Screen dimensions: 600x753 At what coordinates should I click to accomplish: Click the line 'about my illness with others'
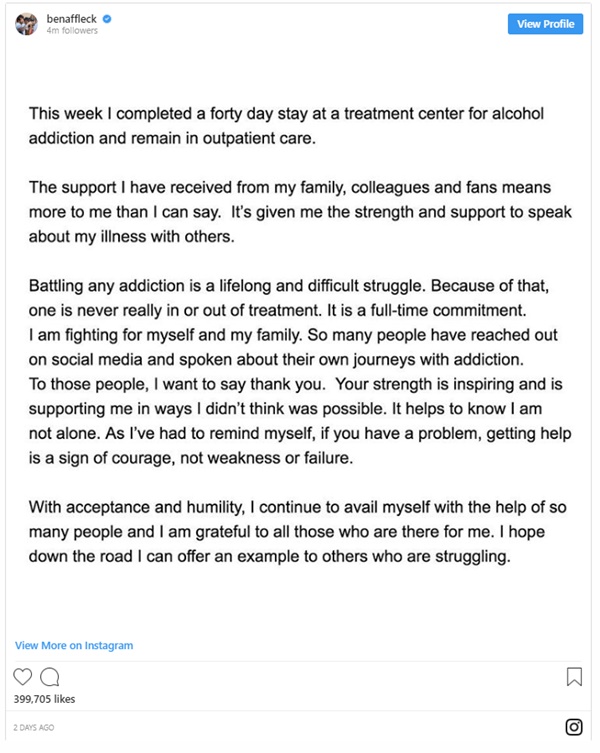coord(132,237)
